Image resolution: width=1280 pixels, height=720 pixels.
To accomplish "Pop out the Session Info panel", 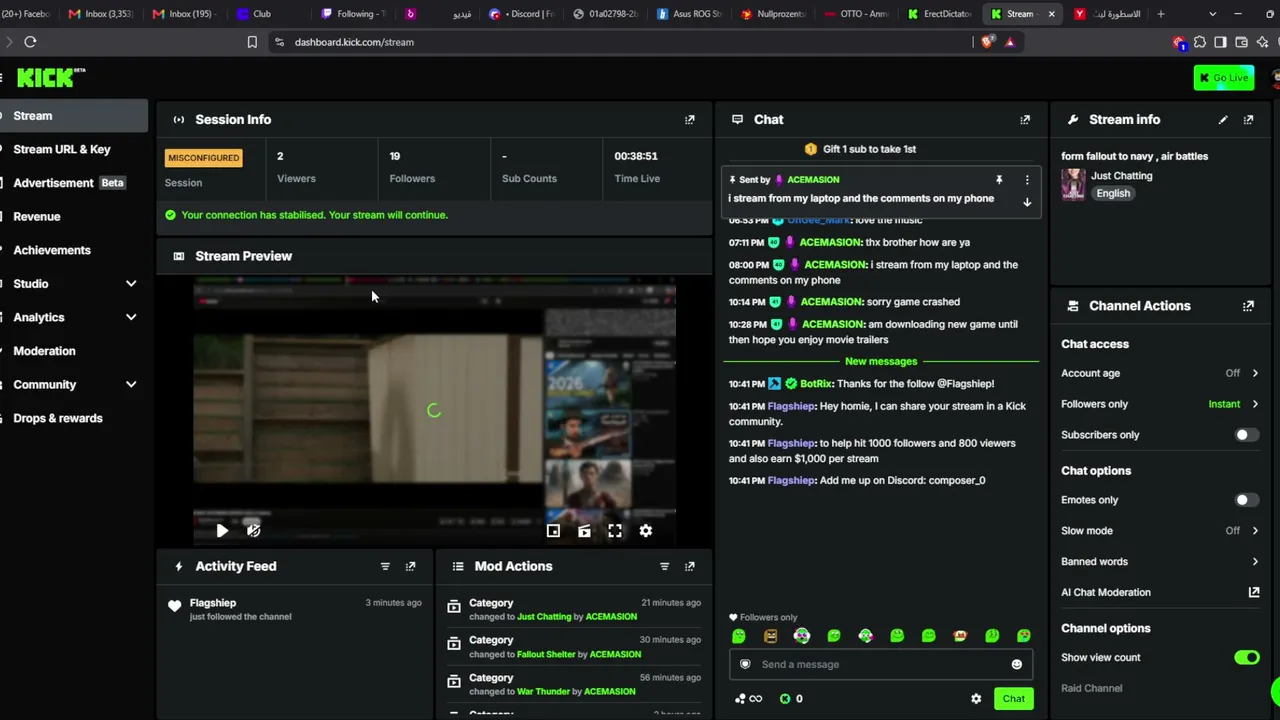I will [x=690, y=120].
